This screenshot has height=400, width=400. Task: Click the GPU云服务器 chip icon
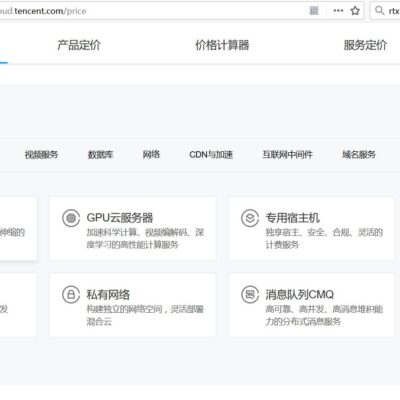click(x=71, y=218)
